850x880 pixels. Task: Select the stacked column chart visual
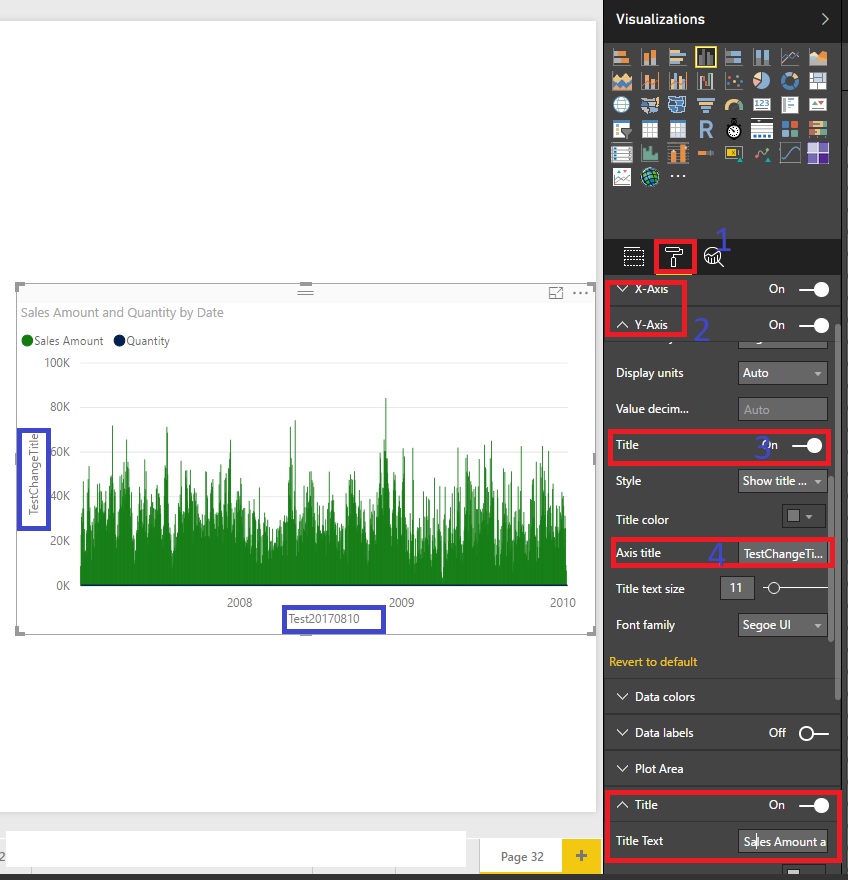(649, 57)
